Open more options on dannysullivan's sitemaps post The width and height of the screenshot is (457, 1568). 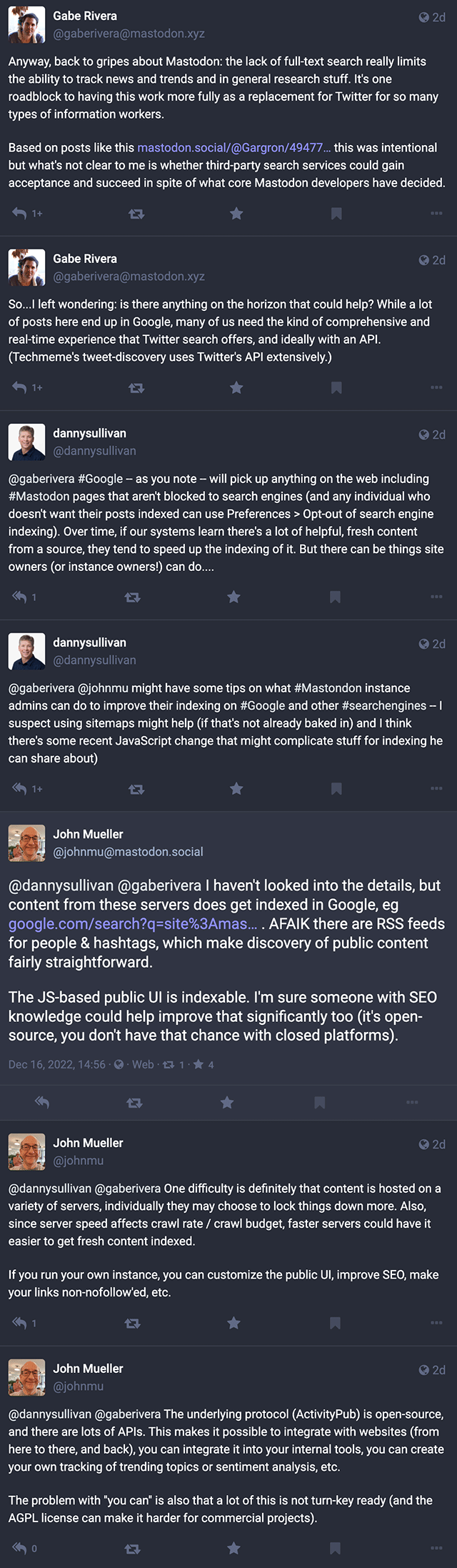pyautogui.click(x=436, y=788)
